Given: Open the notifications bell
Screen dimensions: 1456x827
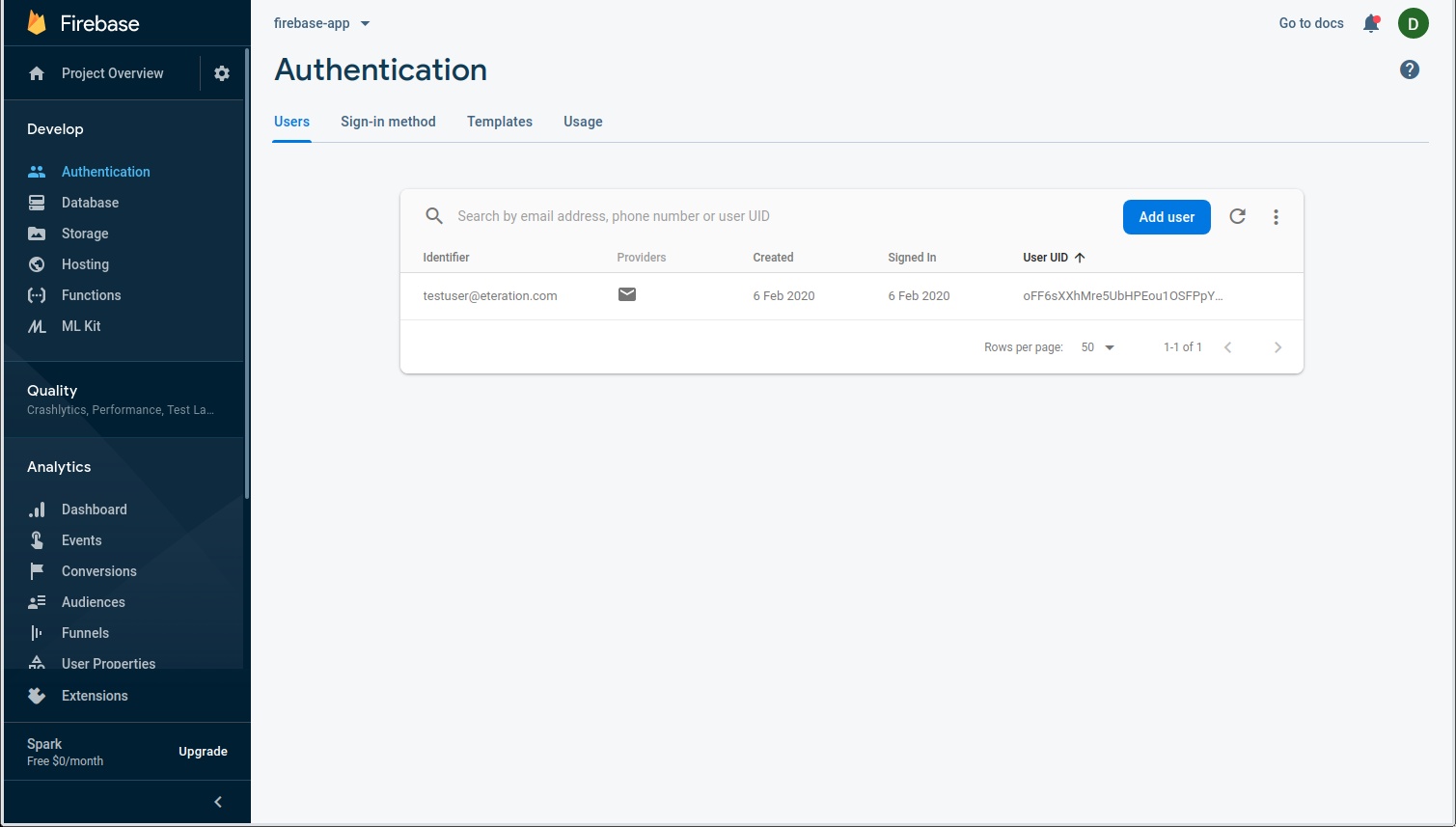Looking at the screenshot, I should pyautogui.click(x=1370, y=23).
